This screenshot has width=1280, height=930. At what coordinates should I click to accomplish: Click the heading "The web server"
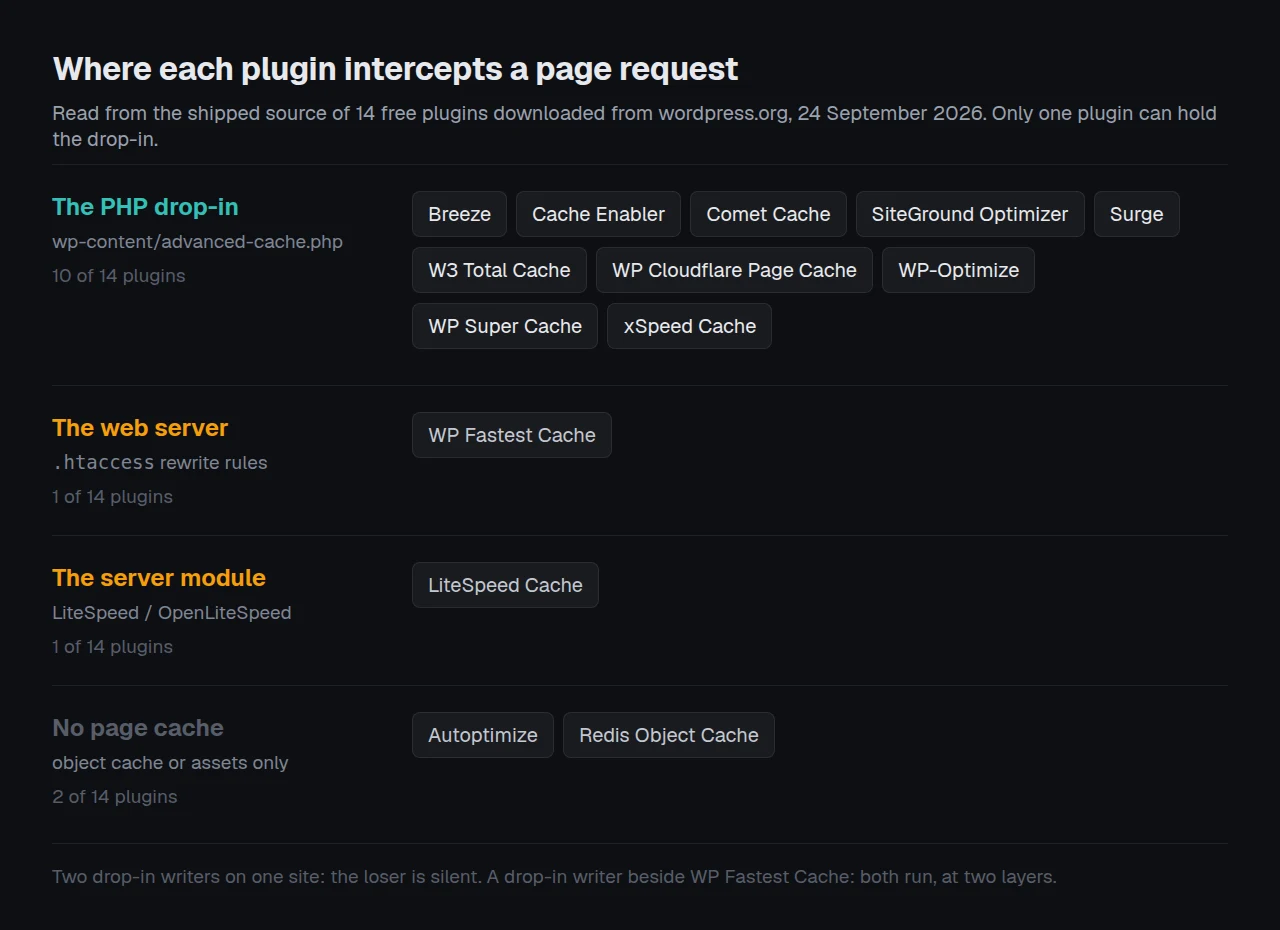click(140, 428)
